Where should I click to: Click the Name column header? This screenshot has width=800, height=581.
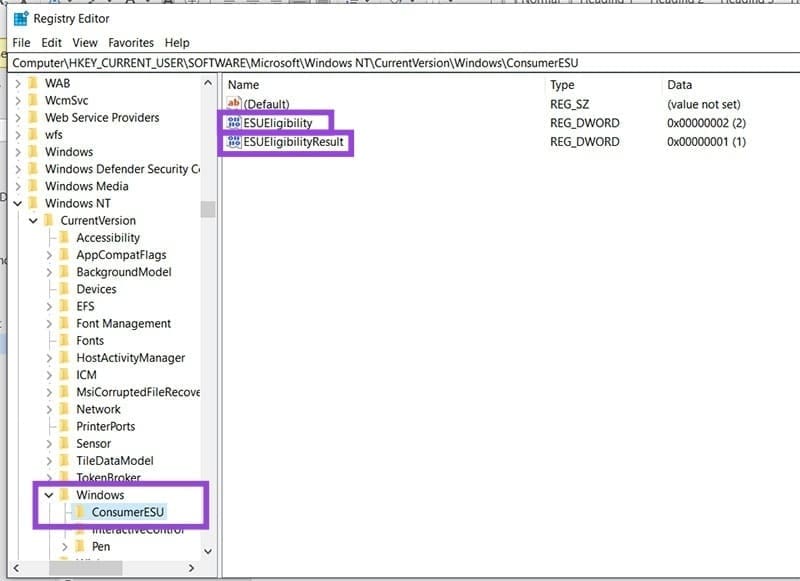[242, 84]
